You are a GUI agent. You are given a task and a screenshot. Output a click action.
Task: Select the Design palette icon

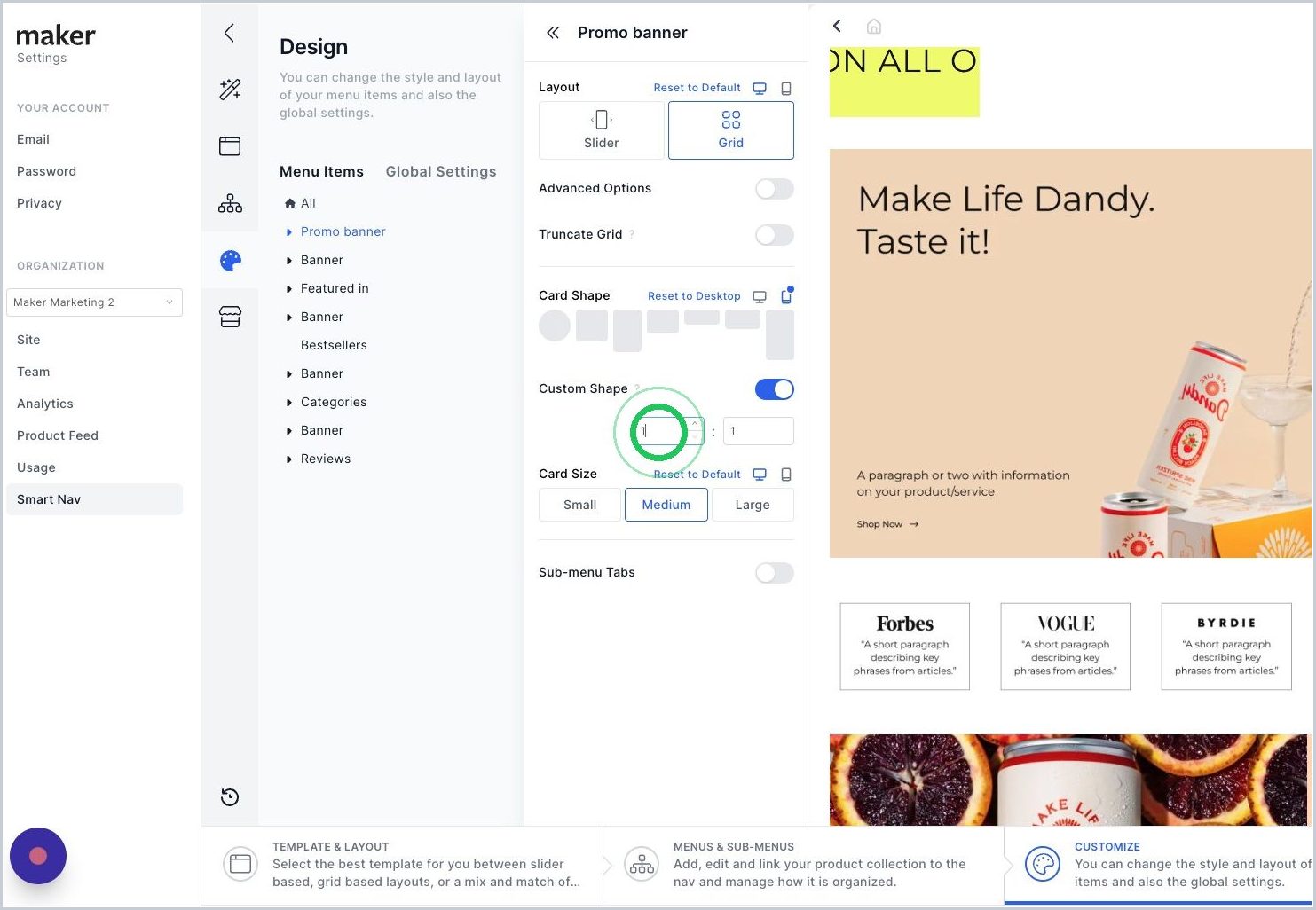point(230,260)
